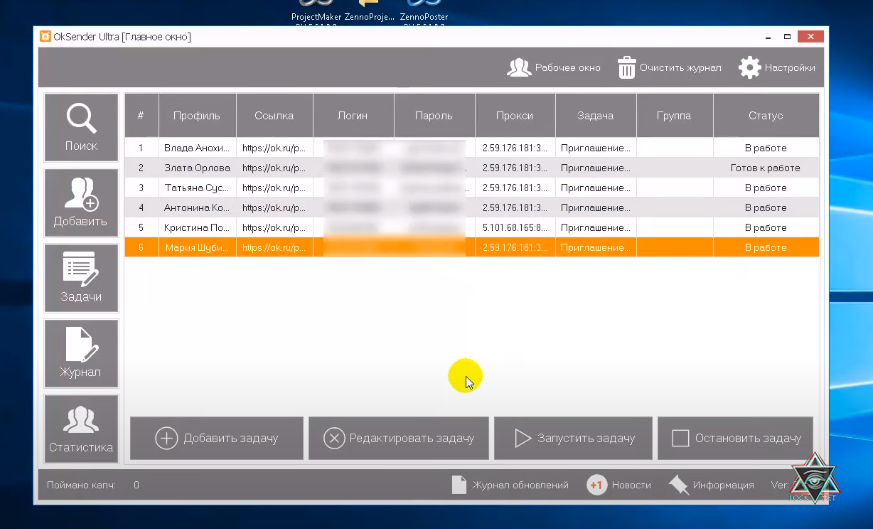Click the Прокси column header
873x529 pixels.
click(x=514, y=116)
